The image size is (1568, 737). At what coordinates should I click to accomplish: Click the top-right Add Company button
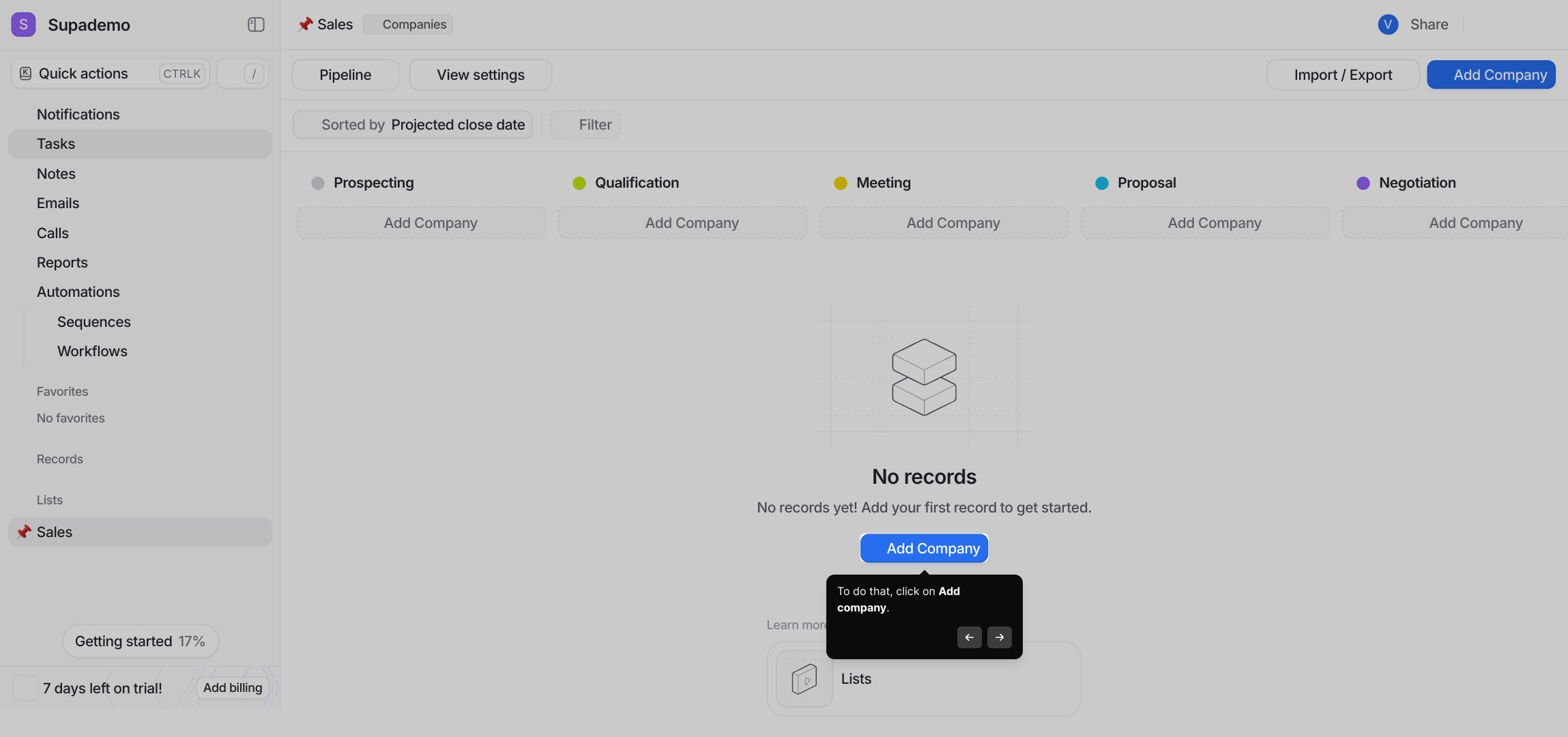(1491, 74)
